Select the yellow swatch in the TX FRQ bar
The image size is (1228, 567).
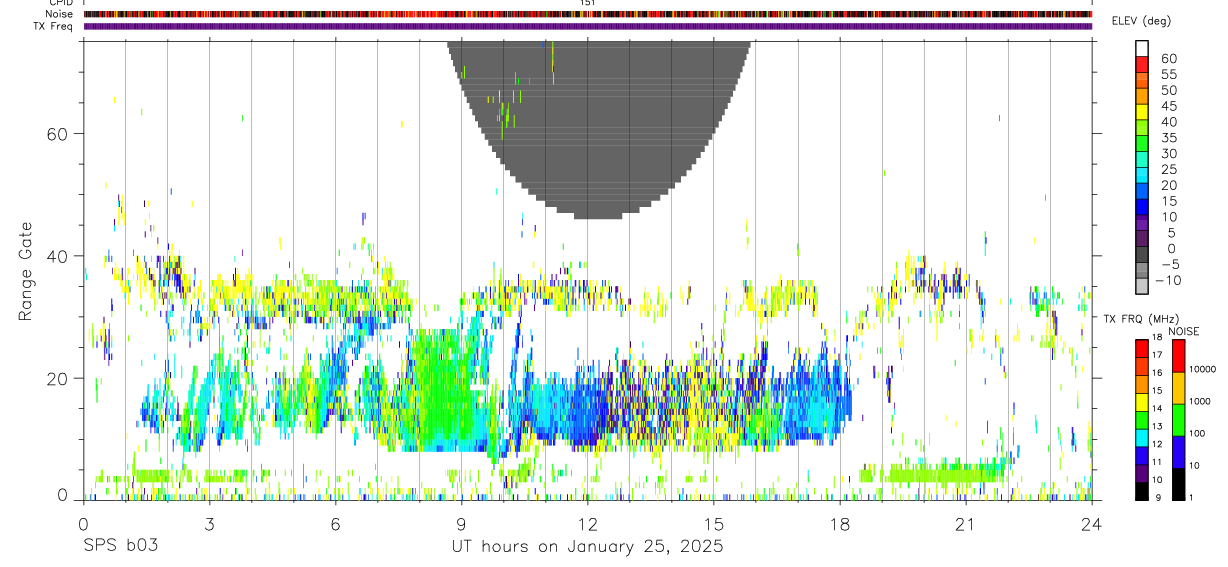pyautogui.click(x=1142, y=402)
